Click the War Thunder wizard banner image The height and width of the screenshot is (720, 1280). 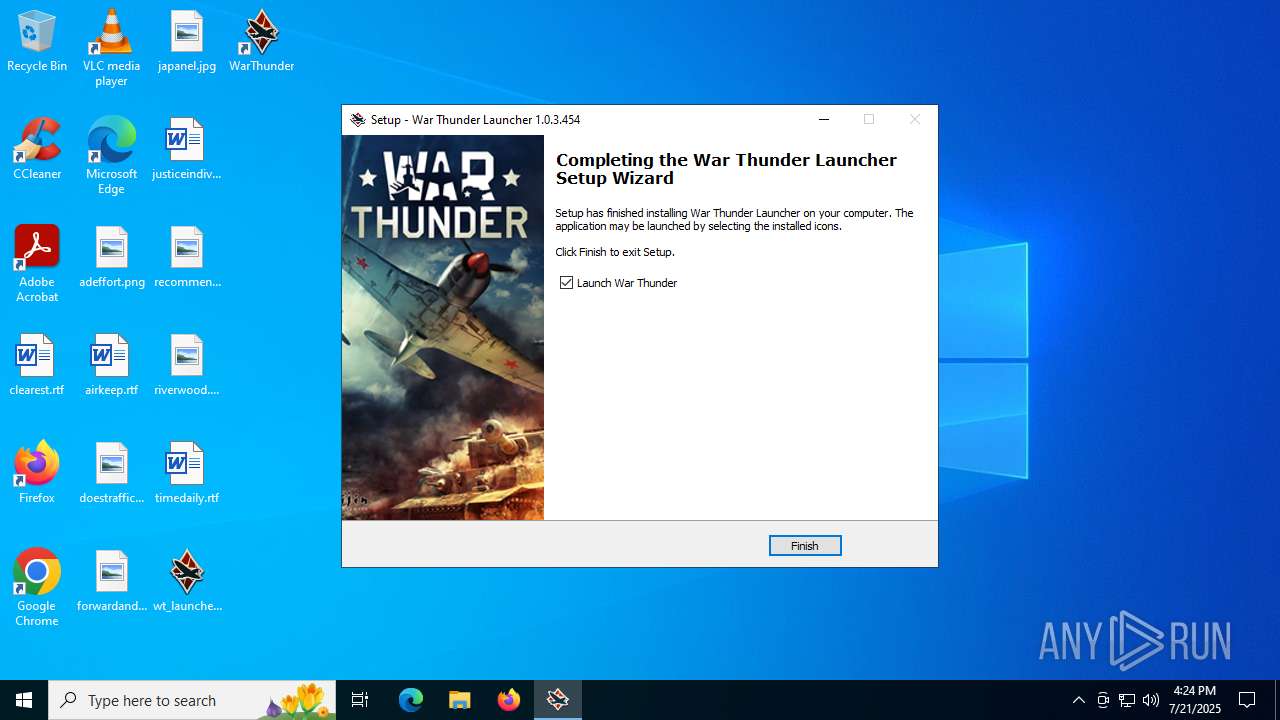pos(443,328)
